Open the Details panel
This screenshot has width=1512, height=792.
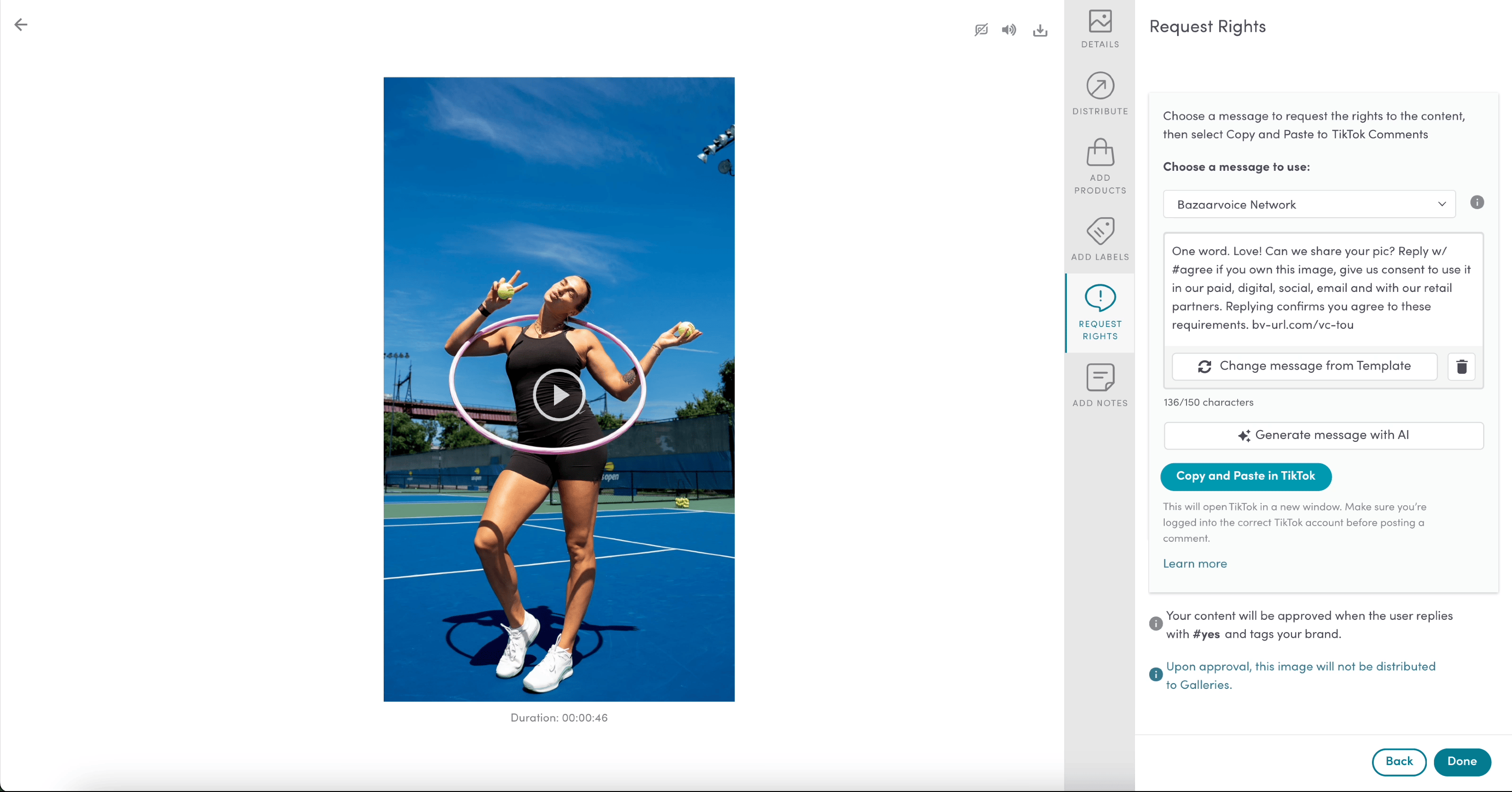pyautogui.click(x=1099, y=28)
